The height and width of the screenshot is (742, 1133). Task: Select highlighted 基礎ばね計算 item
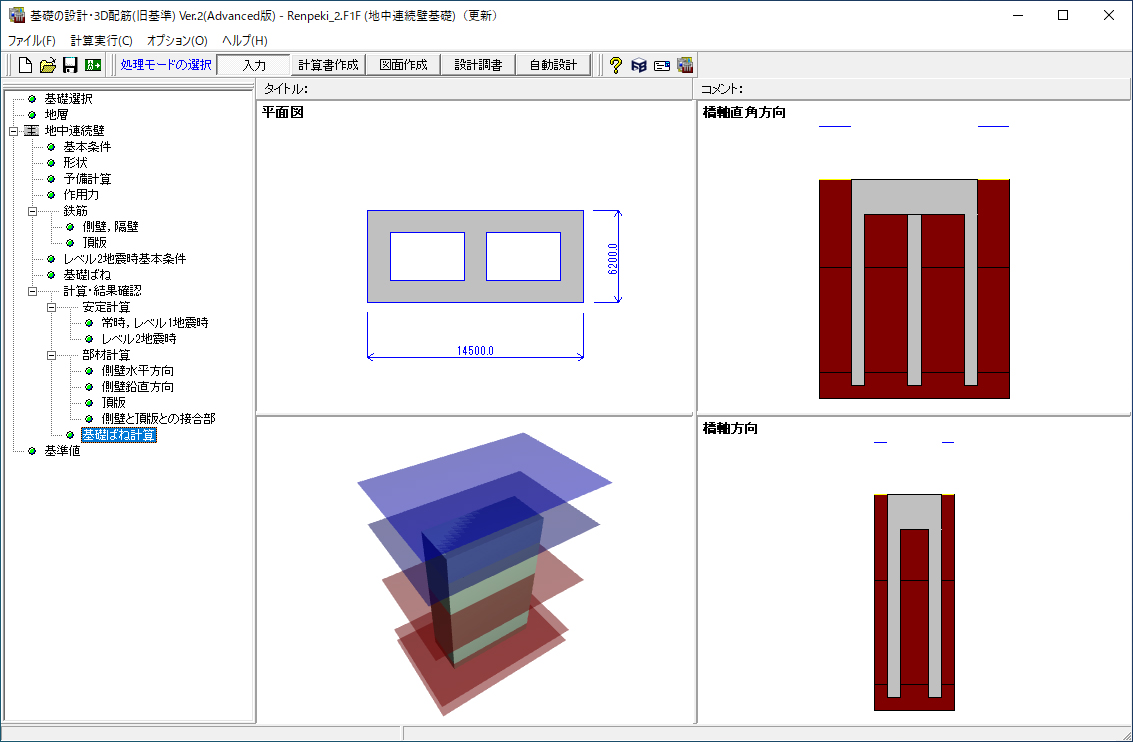click(x=119, y=435)
